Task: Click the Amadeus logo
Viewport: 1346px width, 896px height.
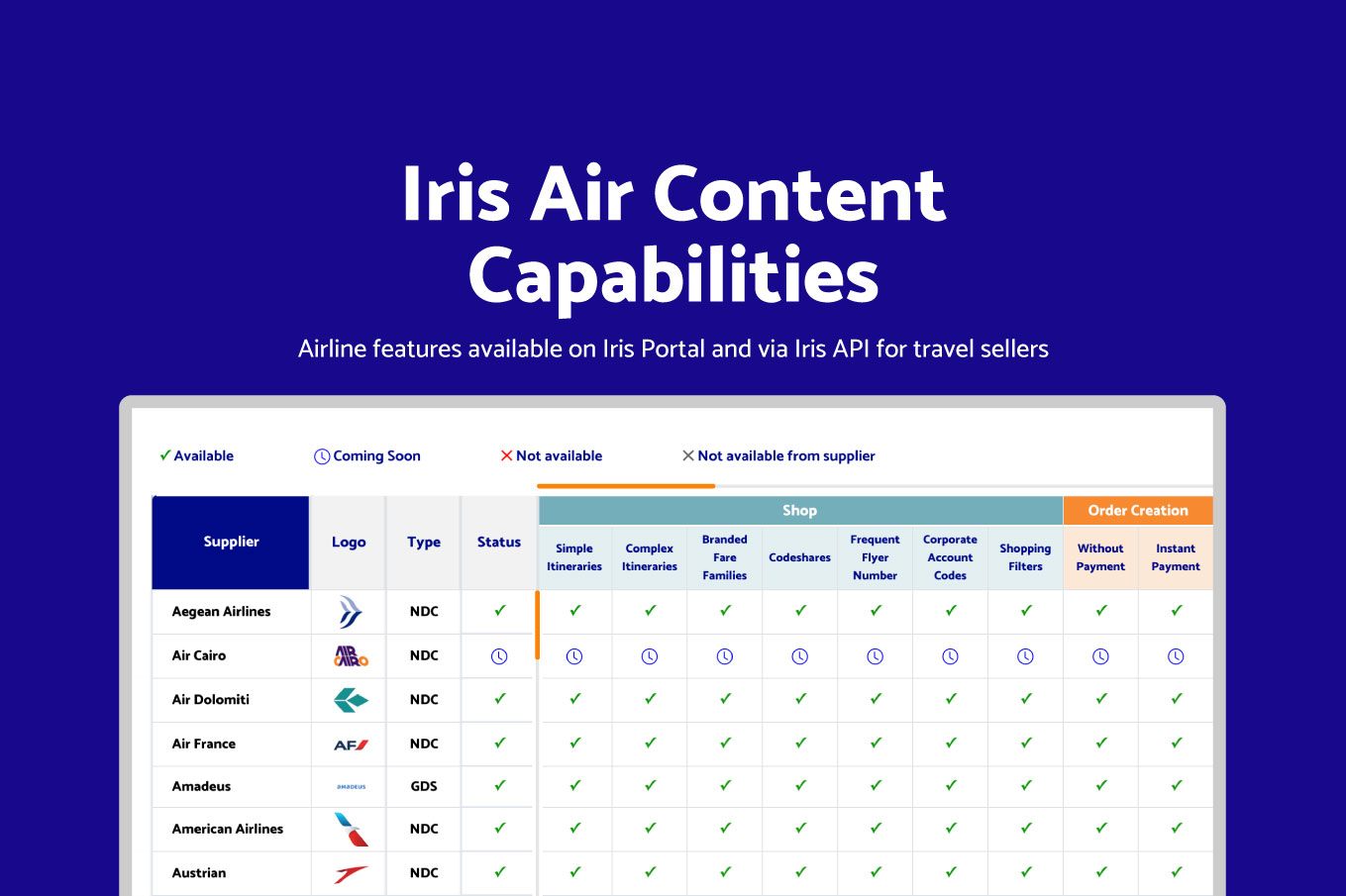Action: tap(351, 787)
